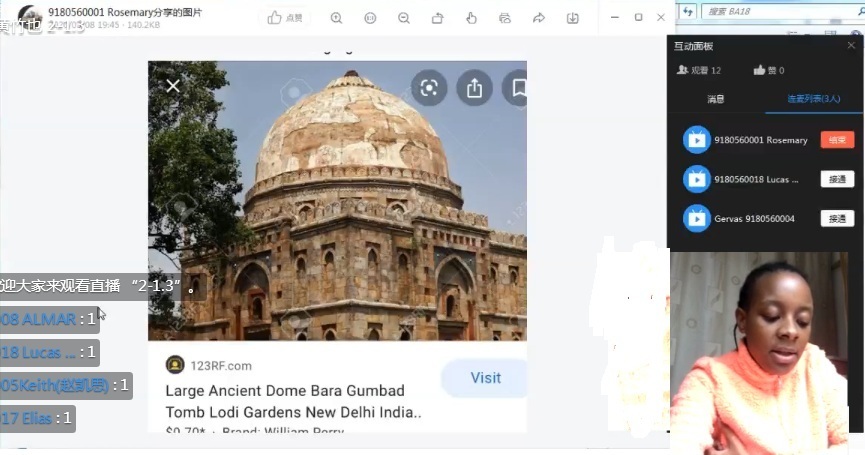This screenshot has height=455, width=865.
Task: Close the photo preview with the X
Action: coord(173,86)
